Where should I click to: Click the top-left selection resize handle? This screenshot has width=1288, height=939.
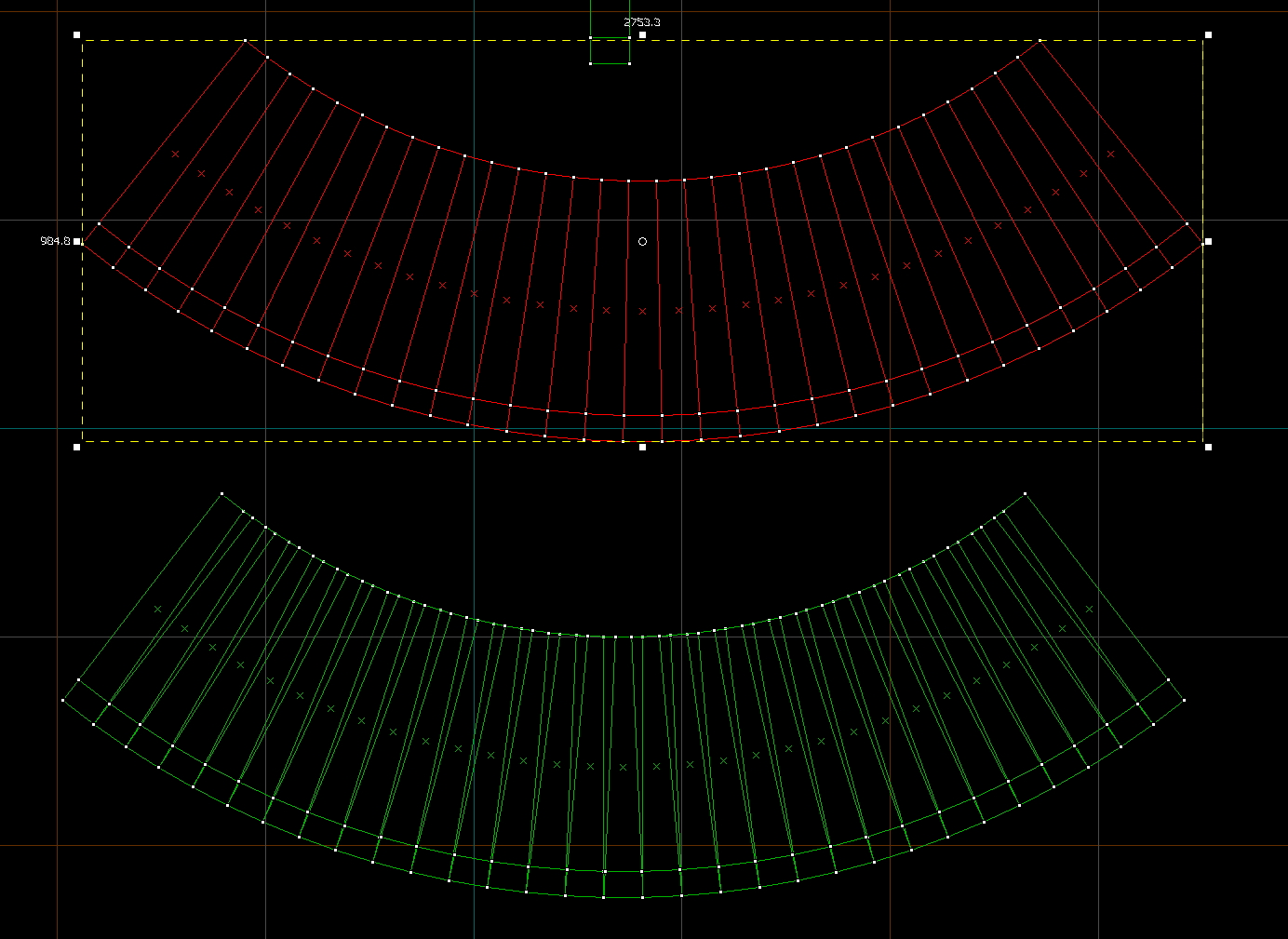(77, 34)
